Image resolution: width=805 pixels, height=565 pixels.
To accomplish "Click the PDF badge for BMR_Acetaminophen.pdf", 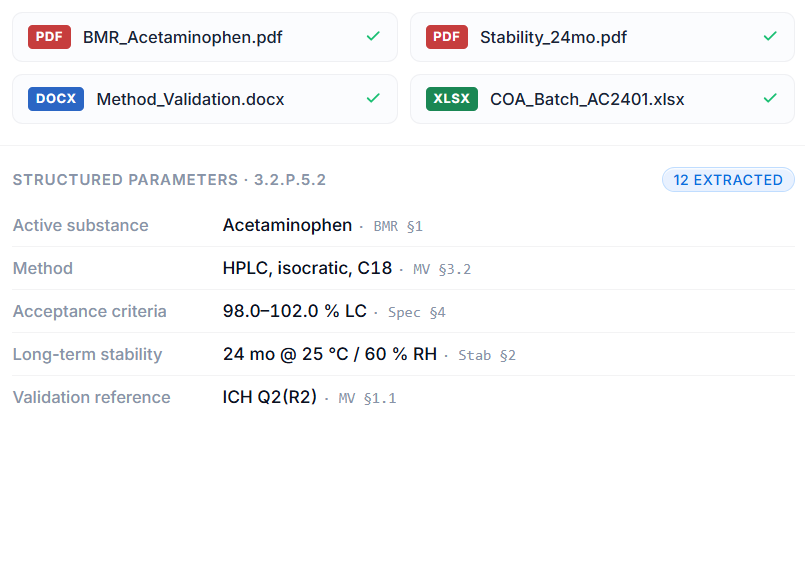I will point(49,37).
